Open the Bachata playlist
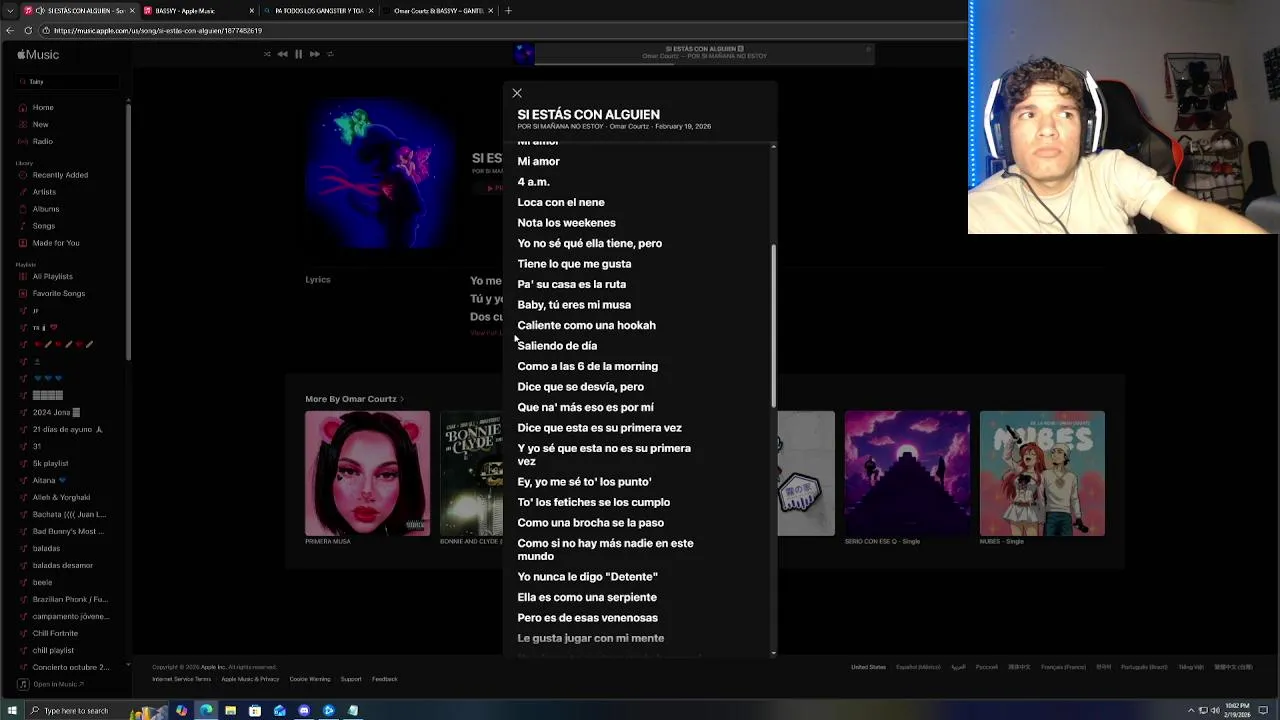Screen dimensions: 1280x720 coord(69,514)
